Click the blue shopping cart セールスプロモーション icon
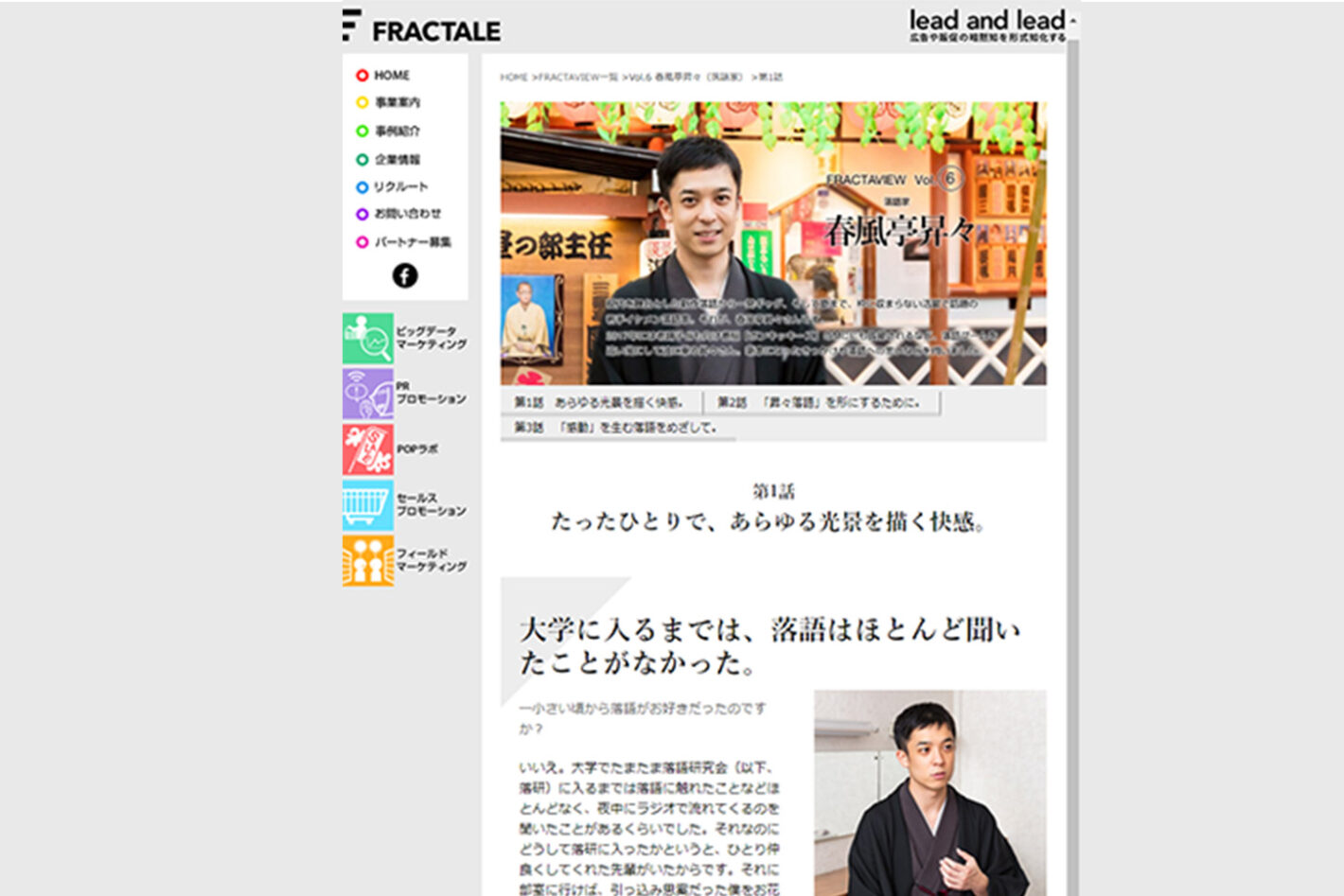Viewport: 1344px width, 896px height. tap(368, 505)
